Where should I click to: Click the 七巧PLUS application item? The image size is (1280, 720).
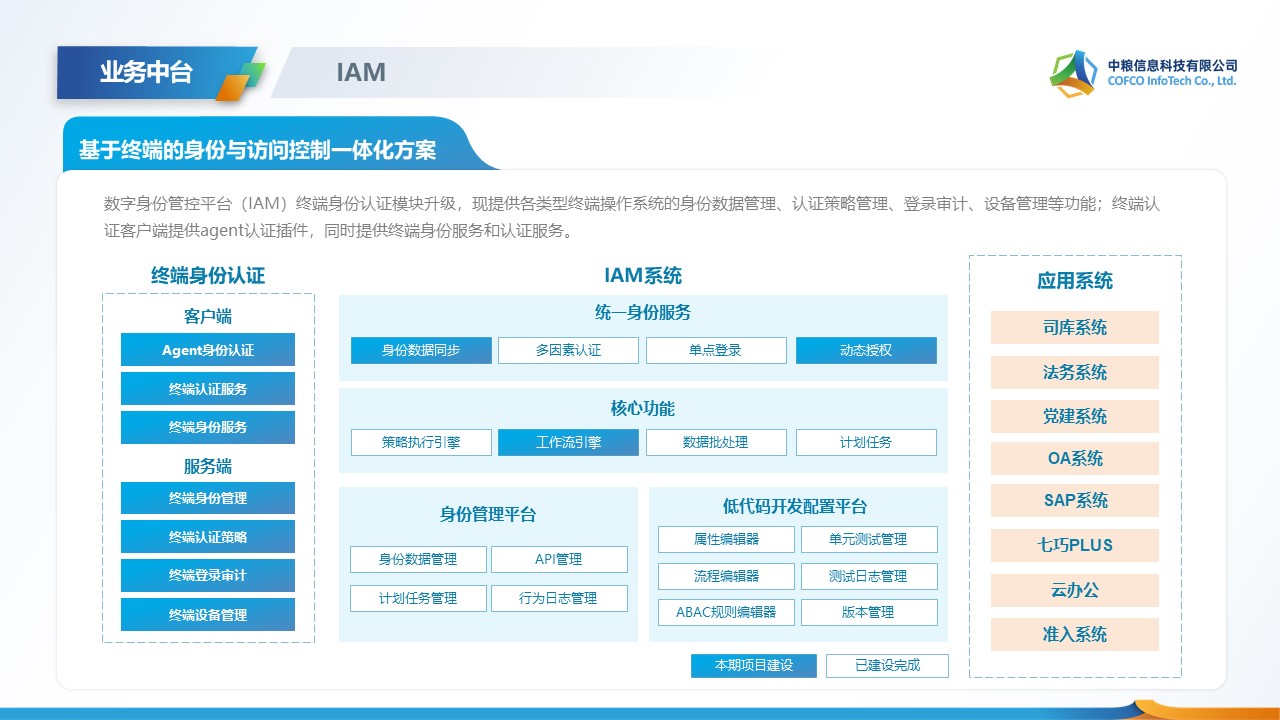pyautogui.click(x=1075, y=546)
